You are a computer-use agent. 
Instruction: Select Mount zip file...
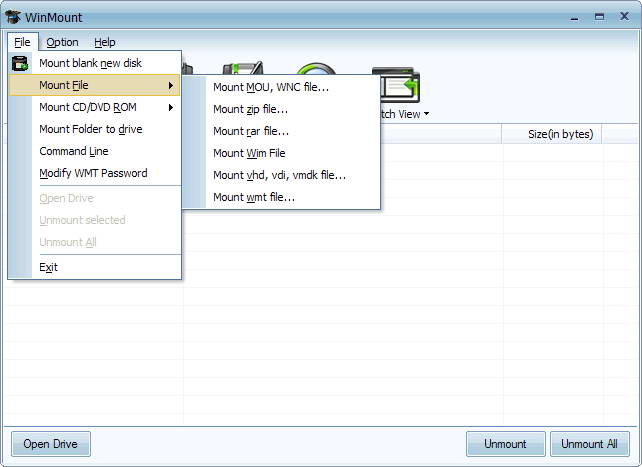click(x=281, y=109)
